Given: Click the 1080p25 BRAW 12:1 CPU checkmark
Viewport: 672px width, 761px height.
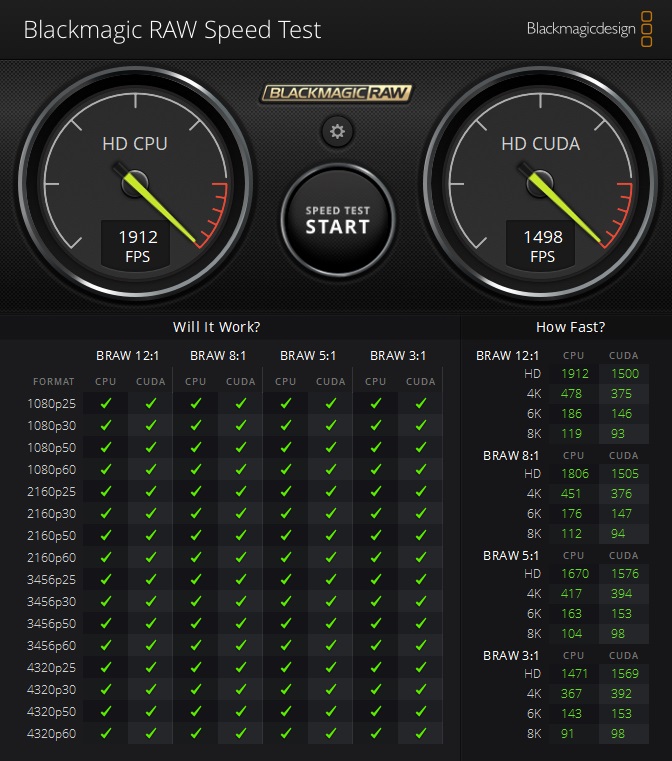Looking at the screenshot, I should 106,403.
